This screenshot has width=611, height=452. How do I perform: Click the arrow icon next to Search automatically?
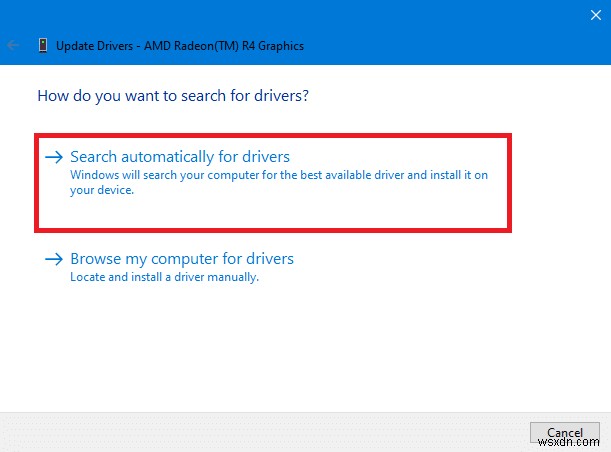tap(54, 157)
